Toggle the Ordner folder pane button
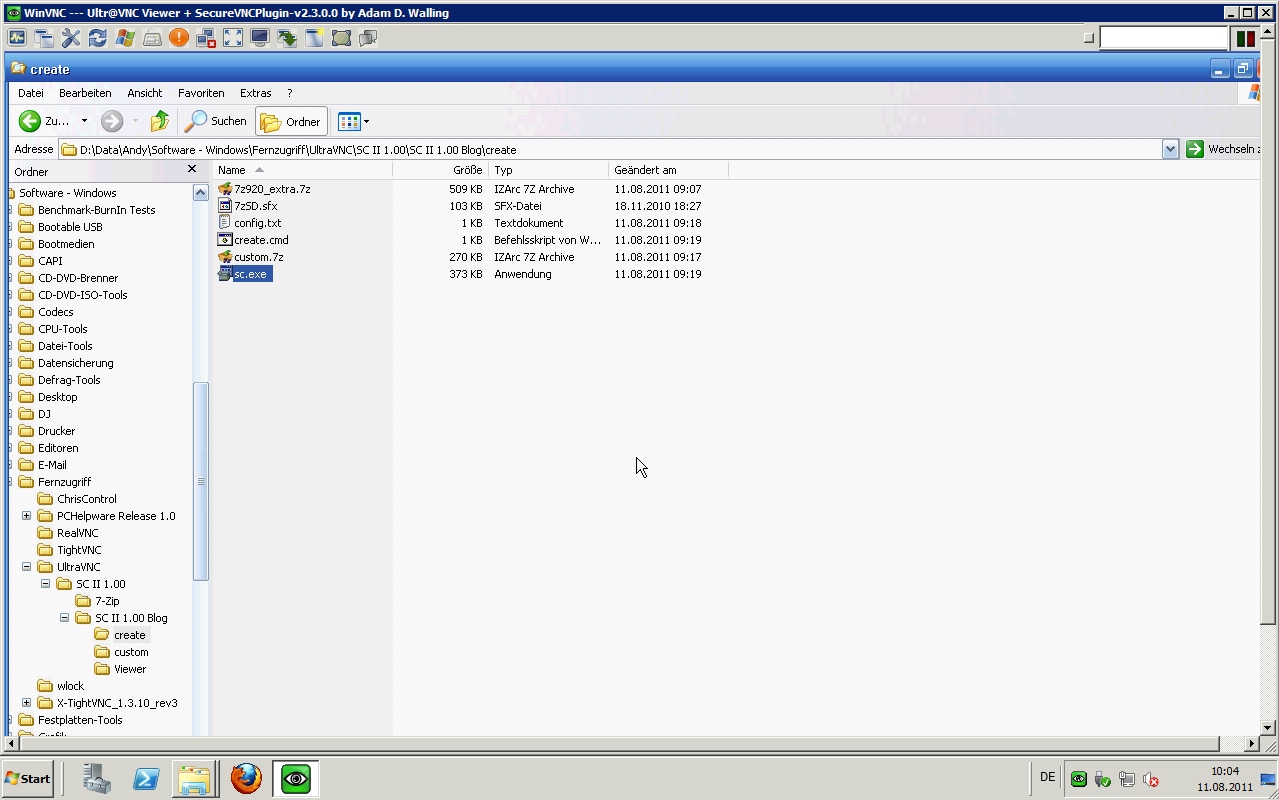Screen dimensions: 1279x800 pos(291,121)
